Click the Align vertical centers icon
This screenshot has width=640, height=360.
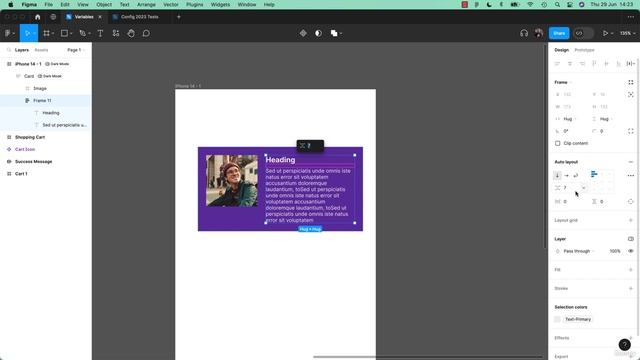[607, 64]
